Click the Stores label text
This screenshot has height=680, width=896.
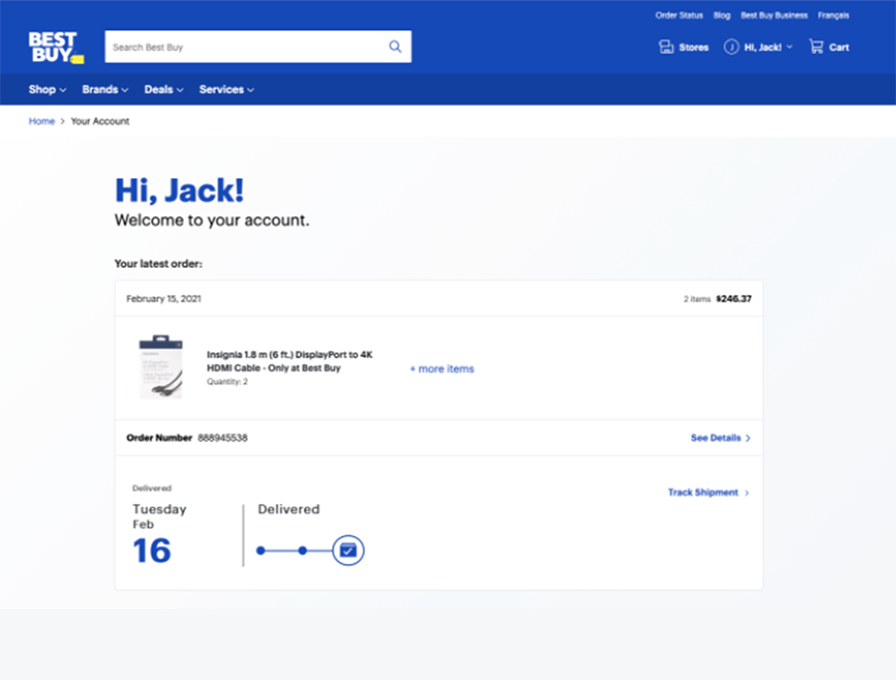pos(694,47)
